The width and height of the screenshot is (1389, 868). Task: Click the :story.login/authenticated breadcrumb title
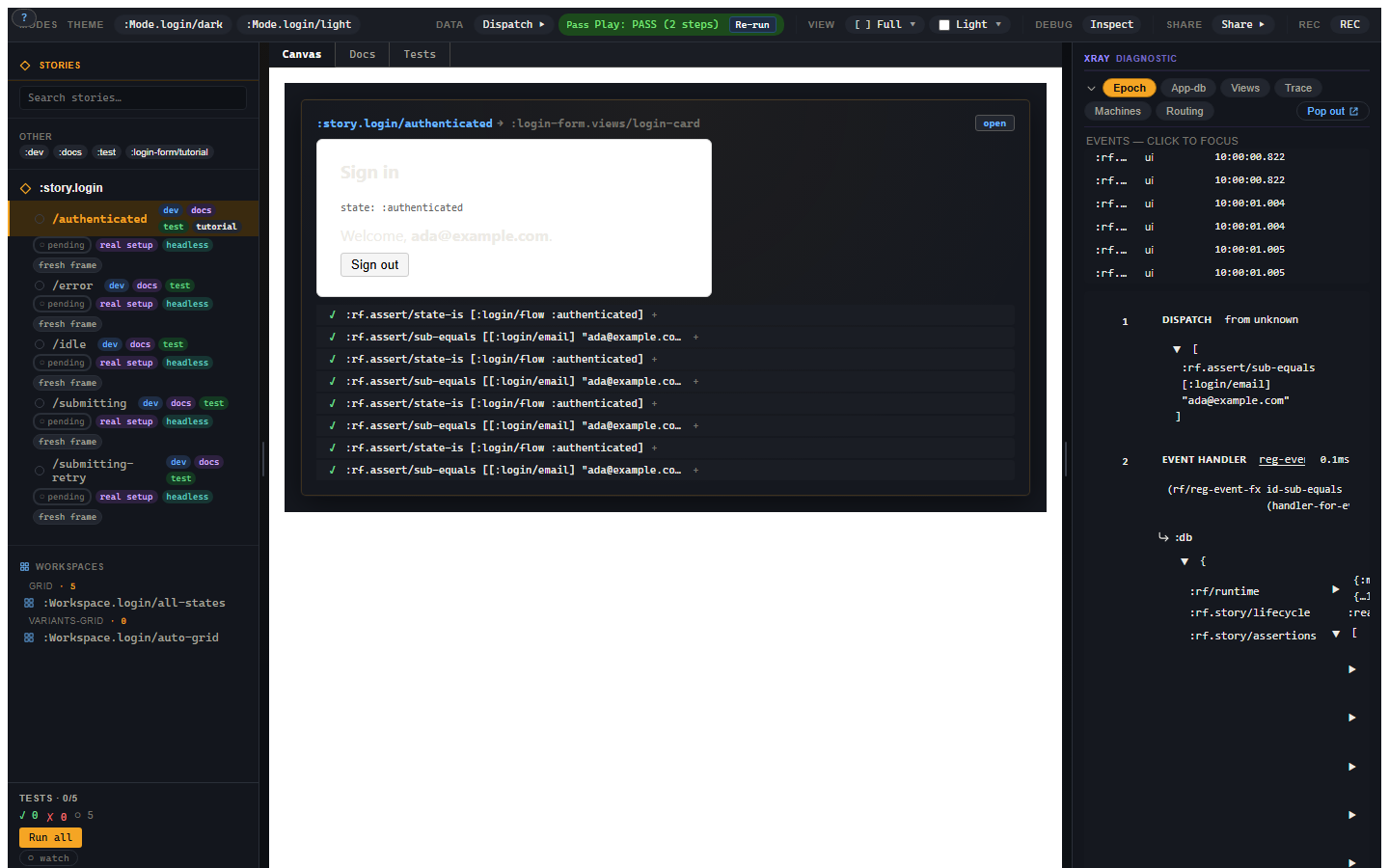click(x=405, y=123)
